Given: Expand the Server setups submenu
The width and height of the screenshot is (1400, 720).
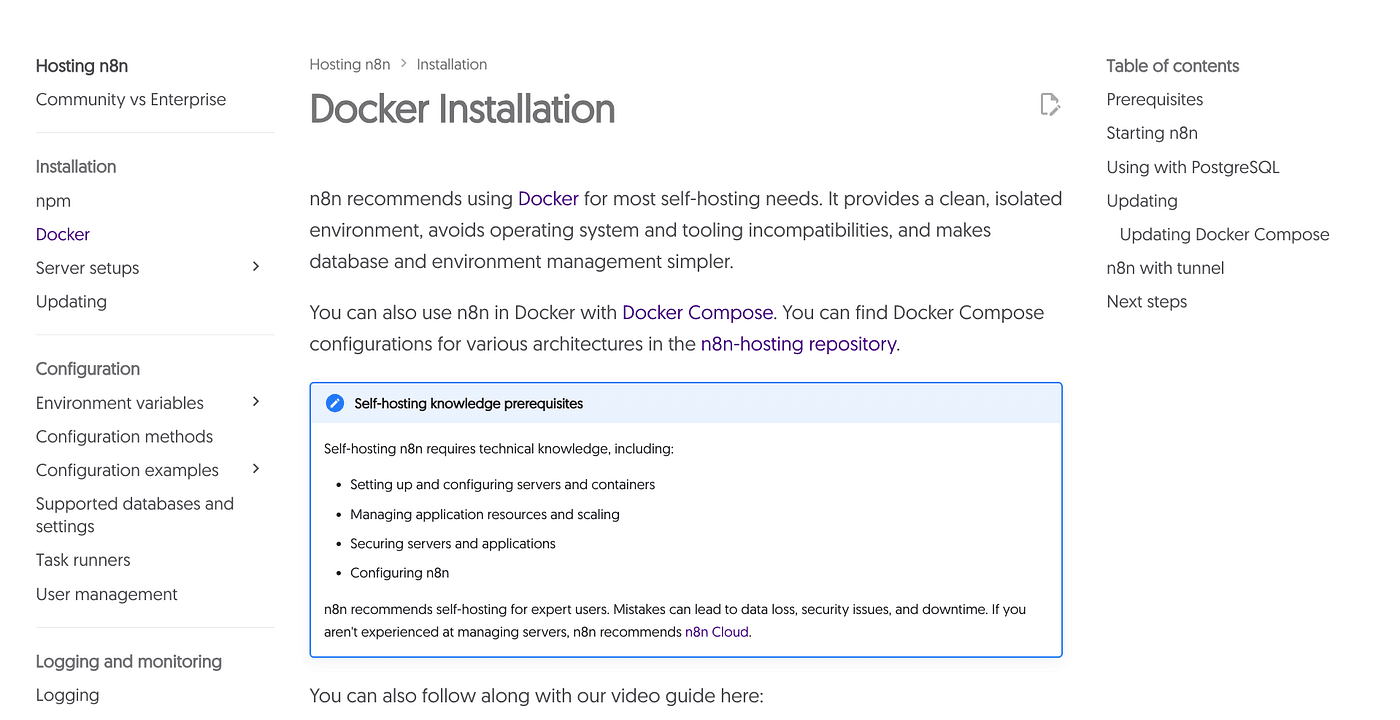Looking at the screenshot, I should click(x=256, y=267).
